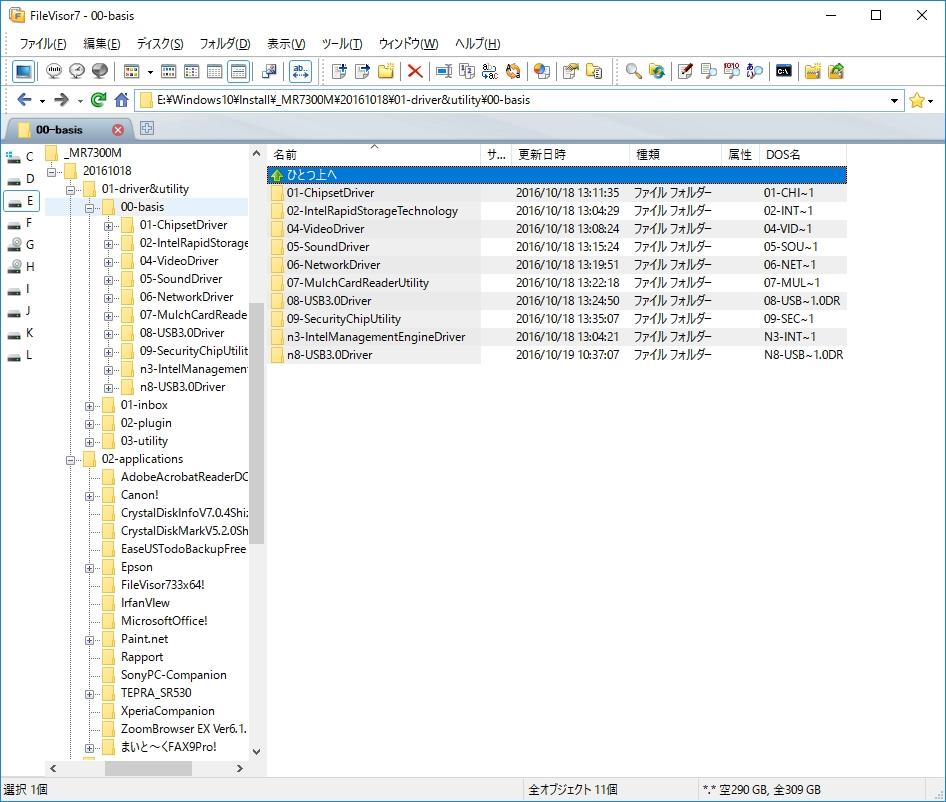Click the magnifying glass search icon

633,72
